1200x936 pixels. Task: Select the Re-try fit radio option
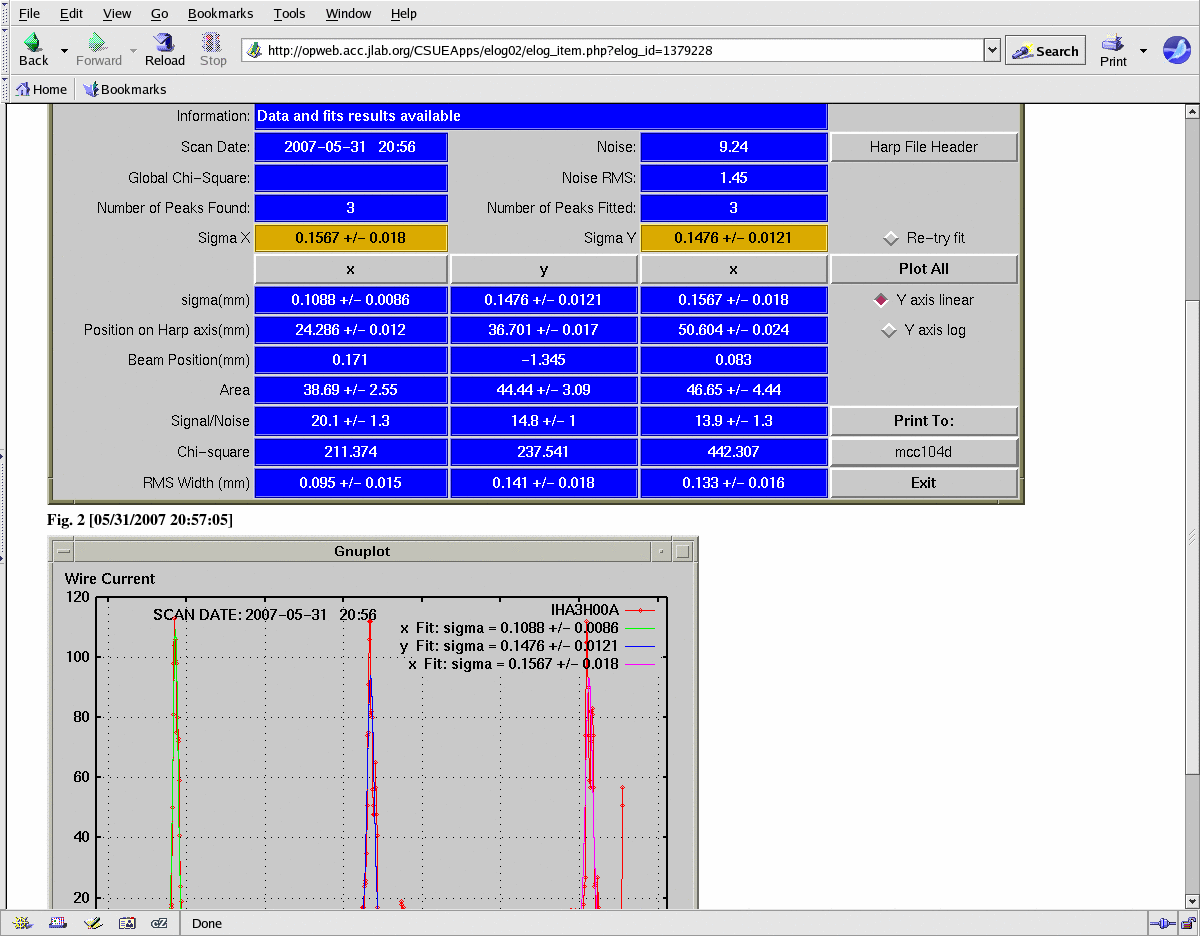[890, 238]
